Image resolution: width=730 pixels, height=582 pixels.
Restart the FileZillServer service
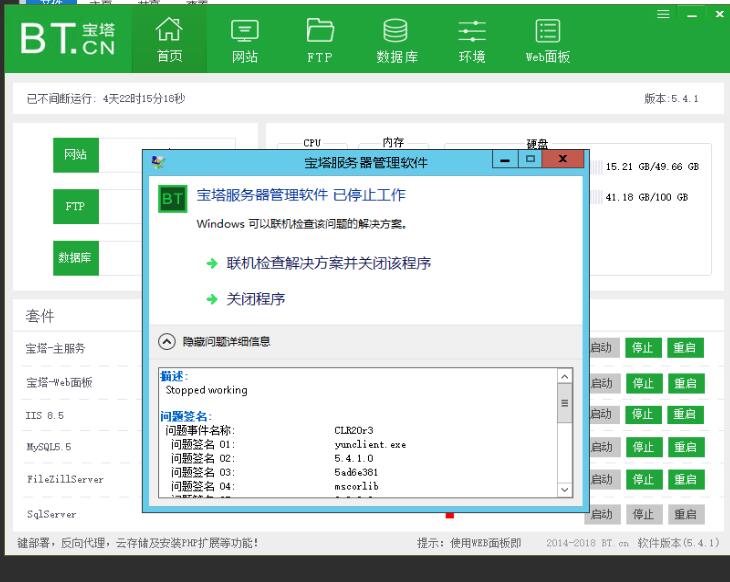(x=686, y=480)
